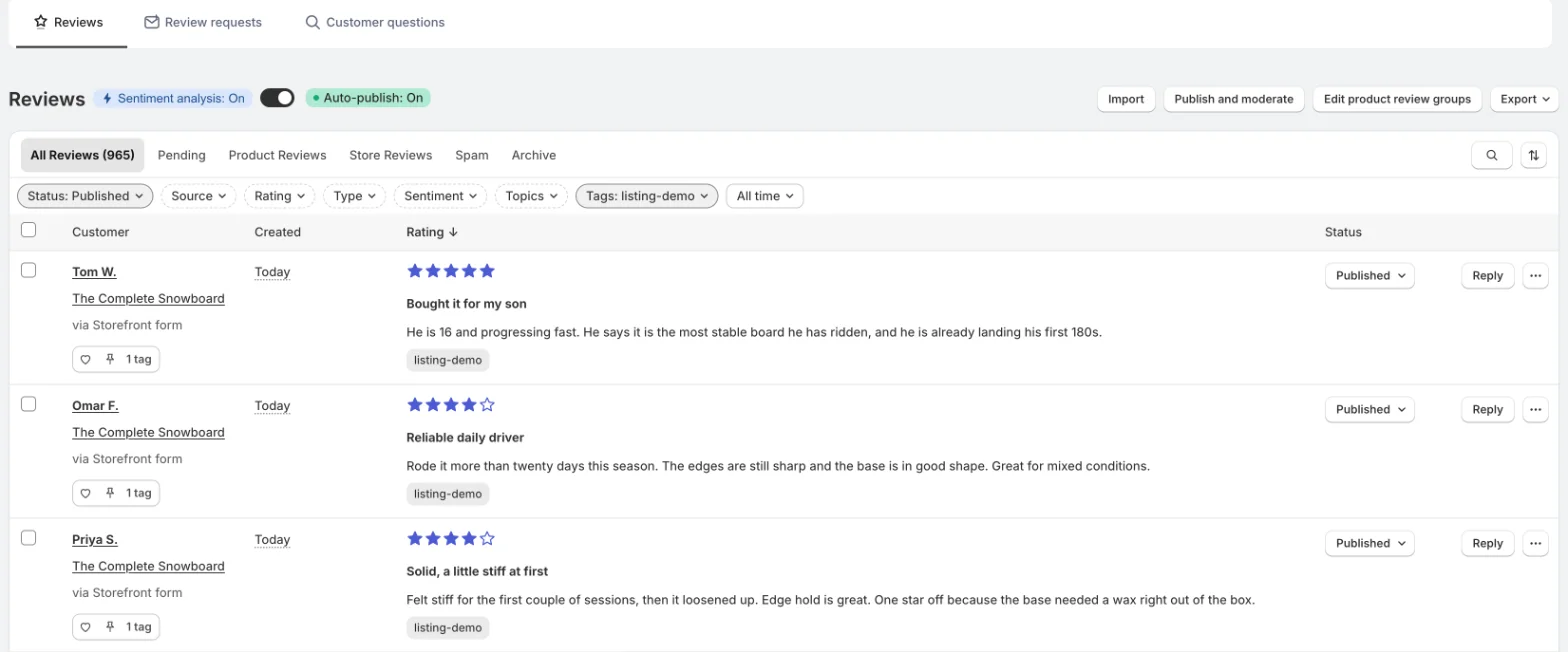Open the more actions menu for Priya S.
The image size is (1568, 652).
(x=1535, y=543)
